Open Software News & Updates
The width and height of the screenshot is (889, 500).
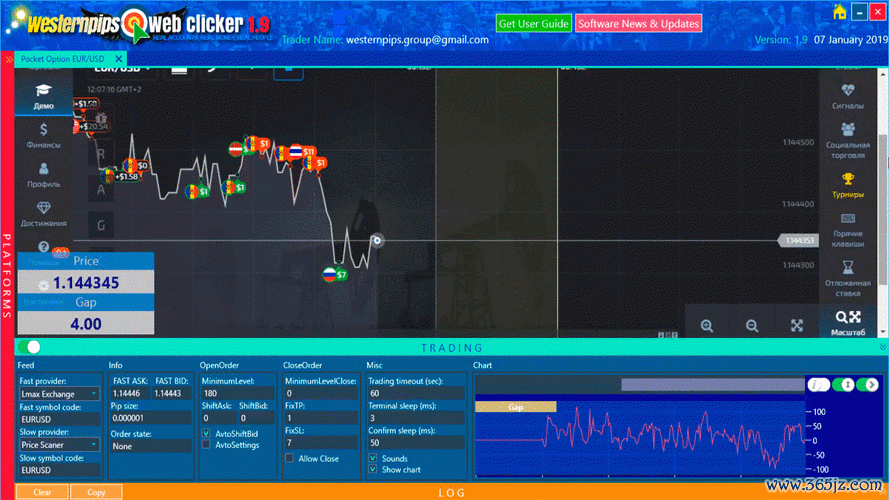(638, 23)
